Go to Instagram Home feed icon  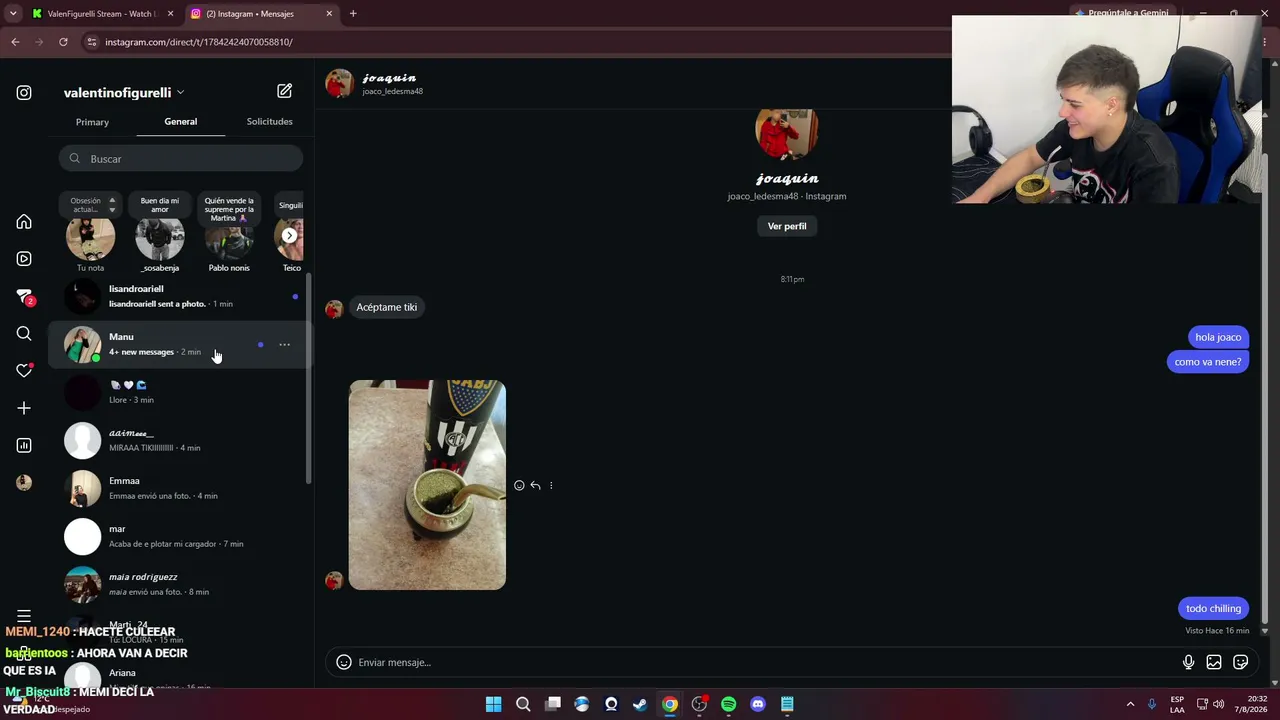[24, 222]
